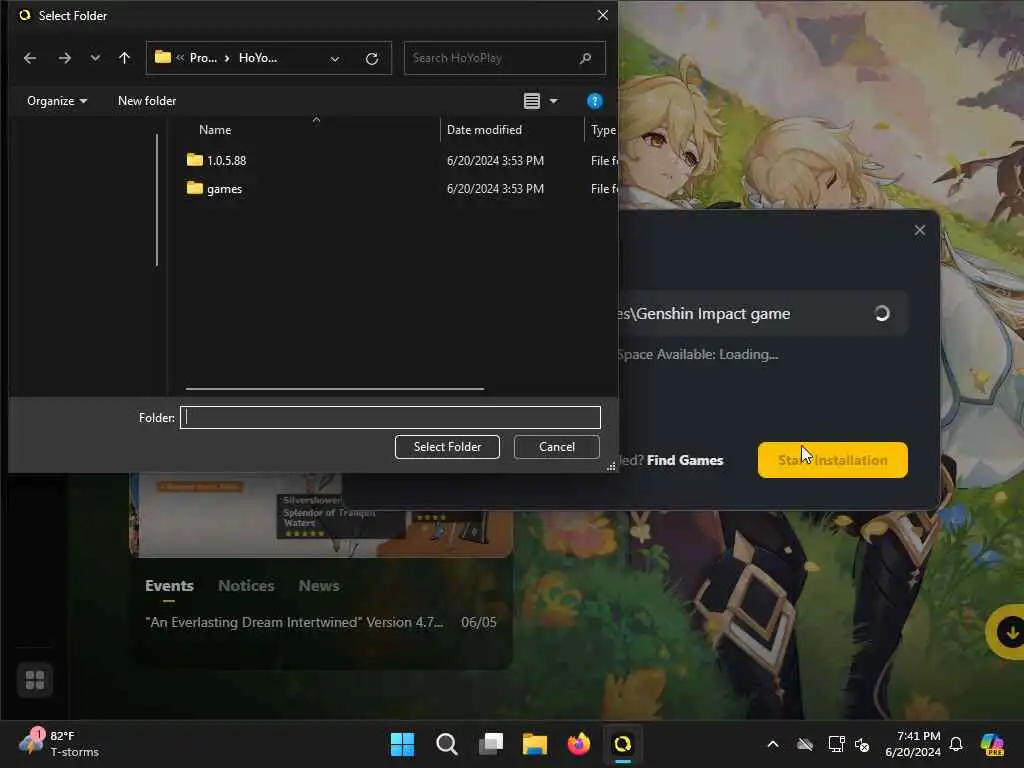
Task: Click the HoYo... breadcrumb segment
Action: coord(258,58)
